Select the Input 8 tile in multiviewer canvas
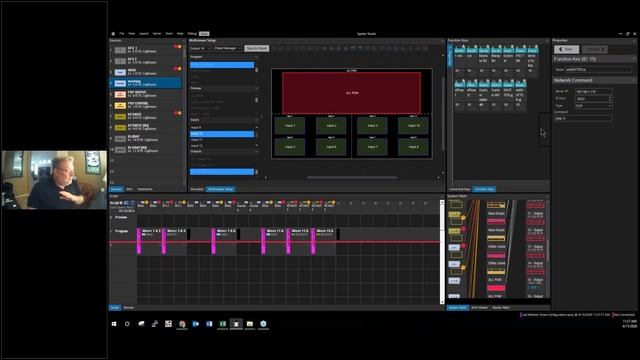640x360 pixels. [x=413, y=147]
